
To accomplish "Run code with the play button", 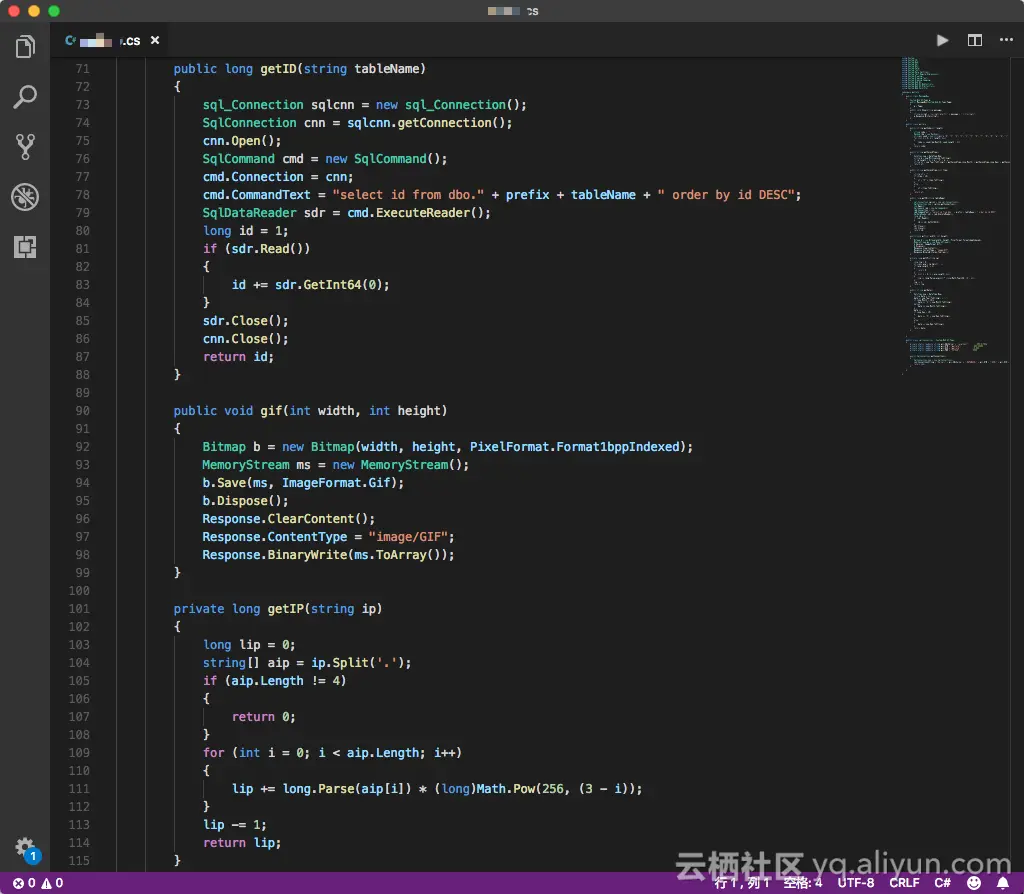I will tap(942, 40).
